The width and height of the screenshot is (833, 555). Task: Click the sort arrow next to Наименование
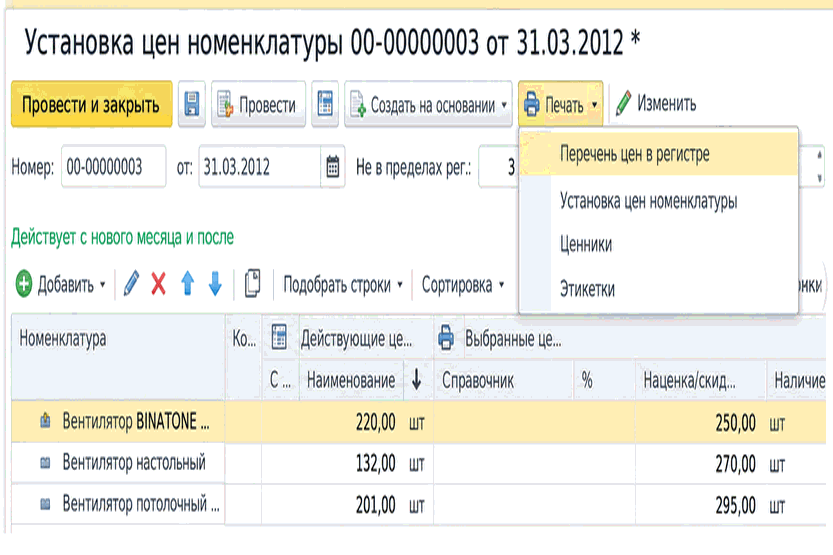(x=416, y=380)
